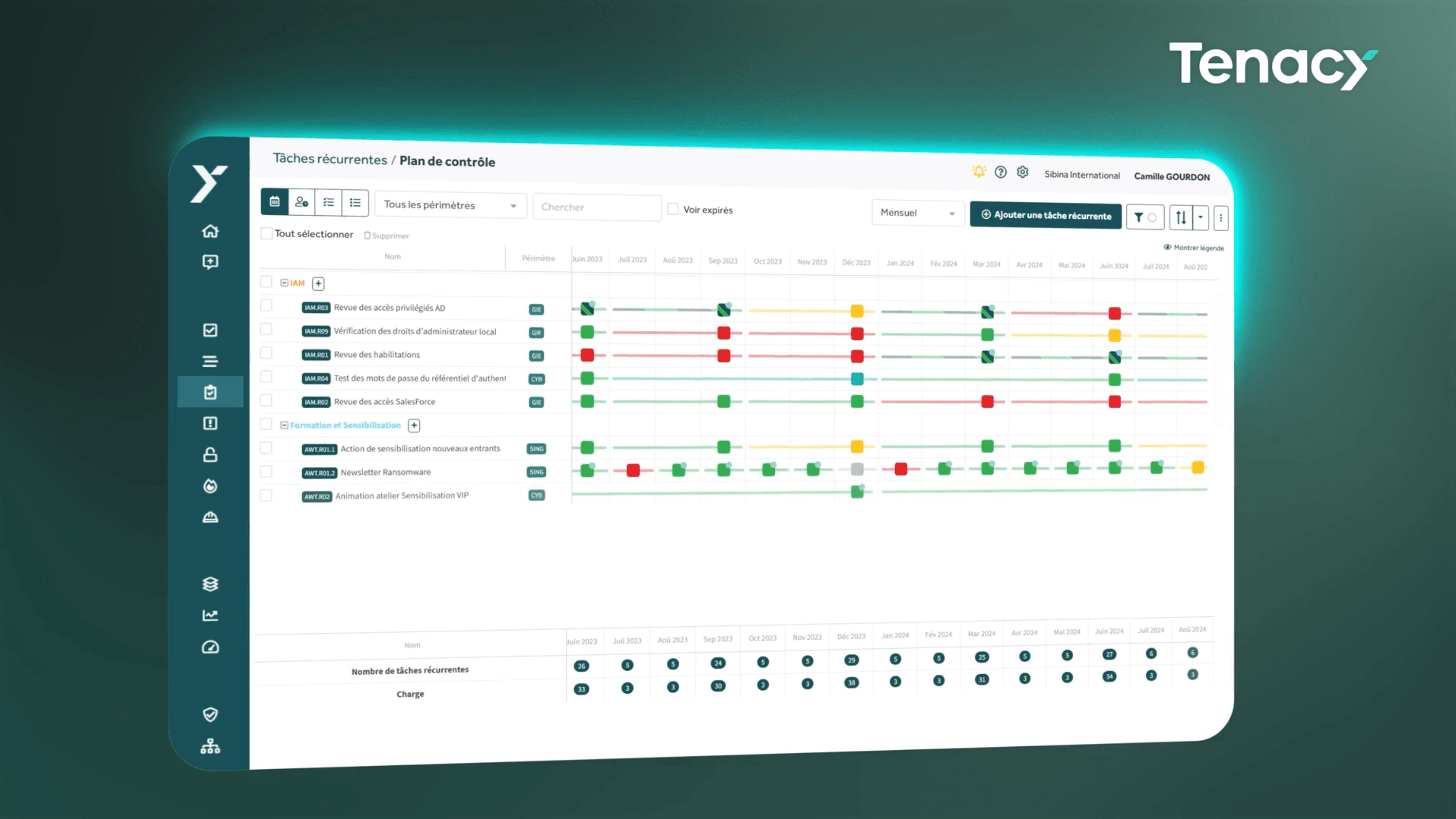
Task: Enable the Voir expirés checkbox
Action: coord(673,209)
